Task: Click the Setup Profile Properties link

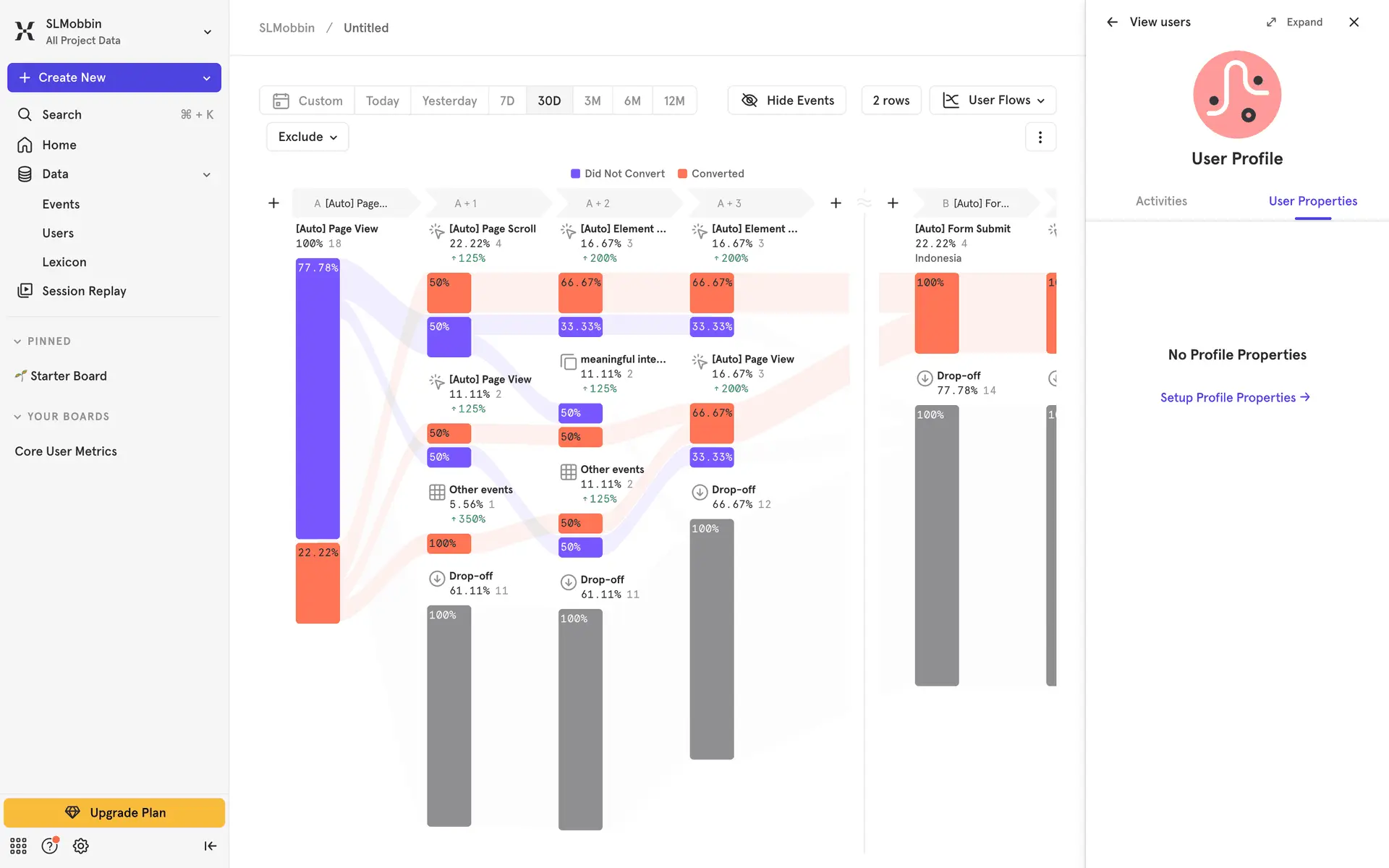Action: pos(1235,397)
